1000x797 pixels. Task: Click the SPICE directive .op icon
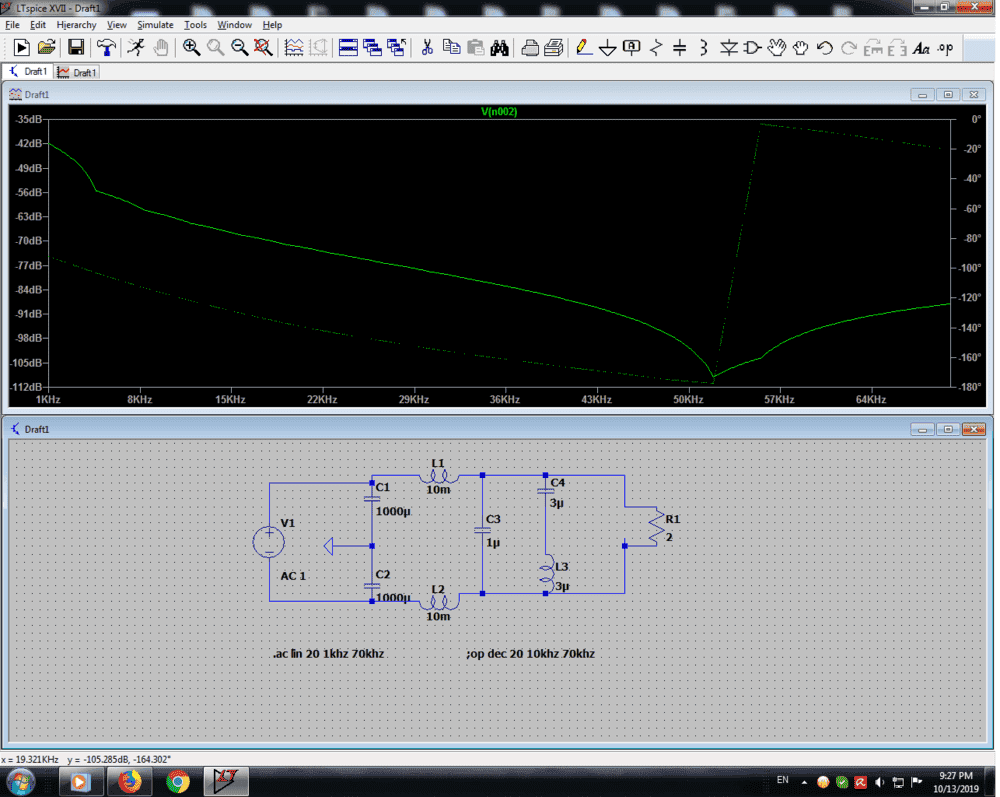[x=945, y=47]
